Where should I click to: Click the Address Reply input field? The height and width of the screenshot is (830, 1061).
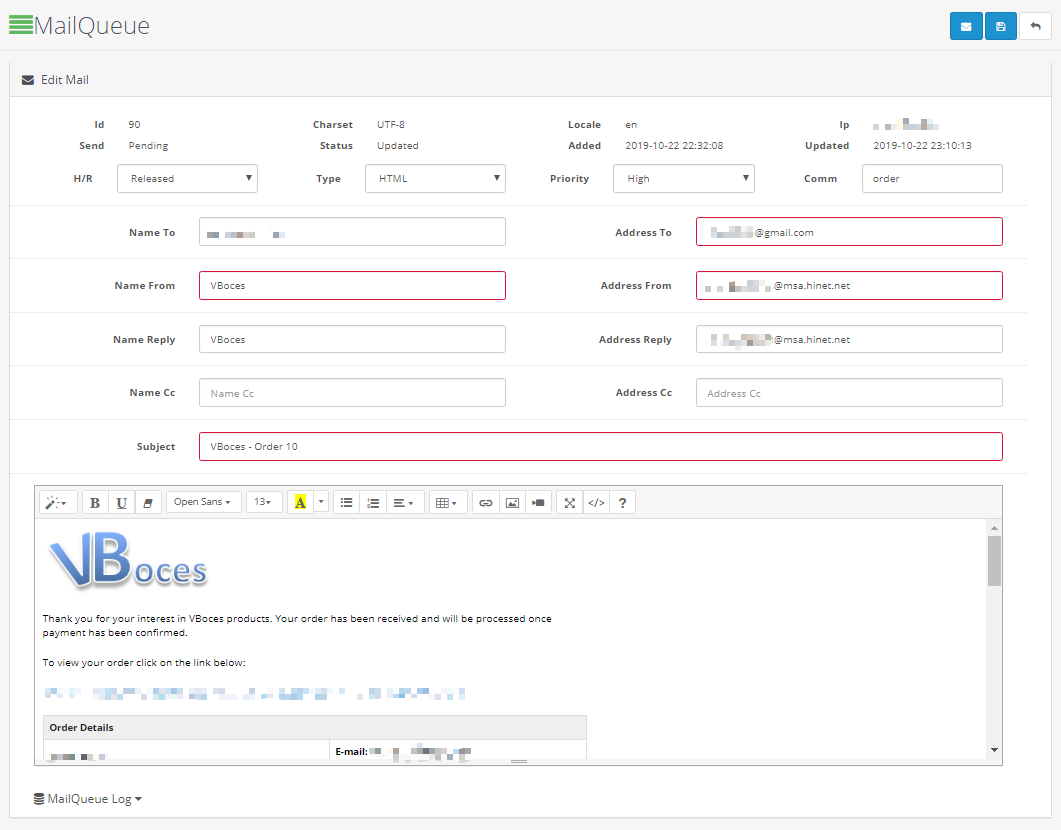(849, 340)
